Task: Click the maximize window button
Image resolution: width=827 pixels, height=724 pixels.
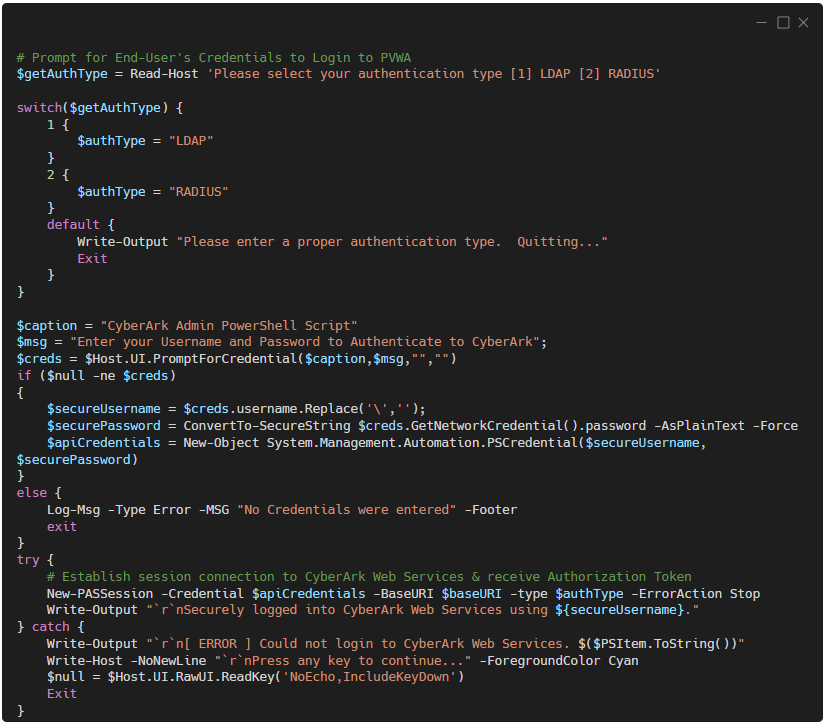Action: pos(784,22)
